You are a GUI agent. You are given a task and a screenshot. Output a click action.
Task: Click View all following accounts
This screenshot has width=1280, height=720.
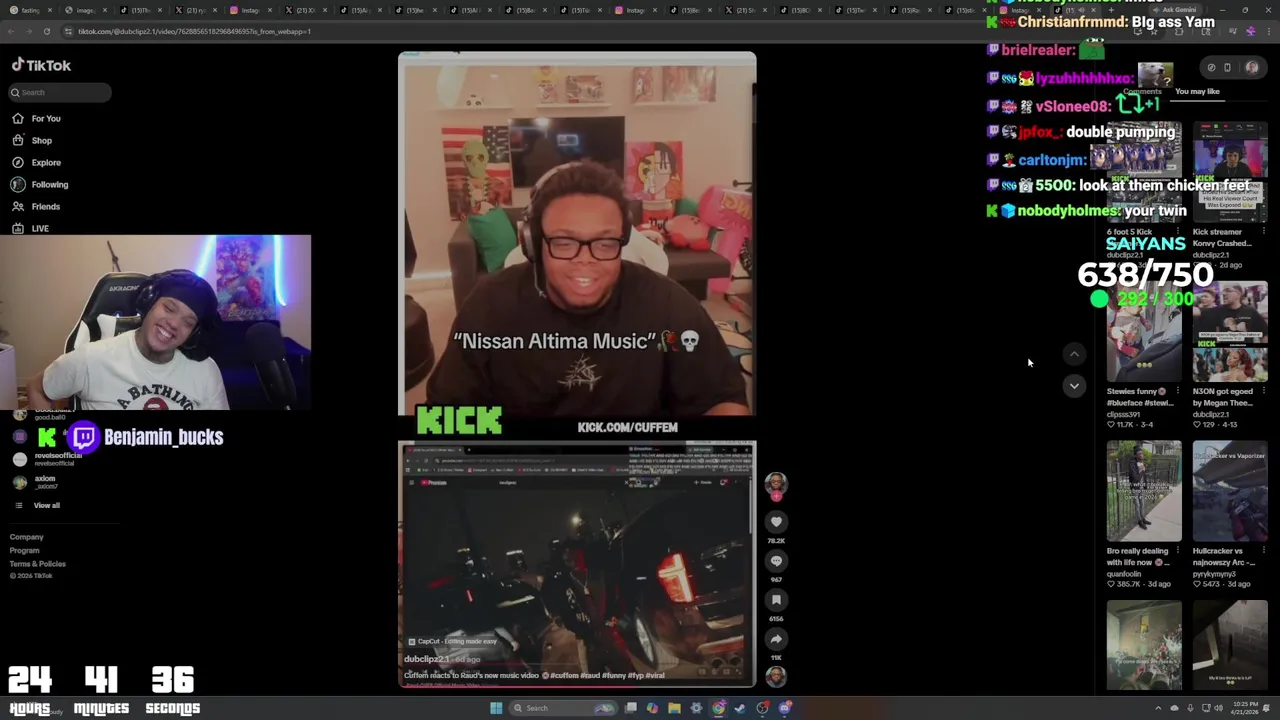38,505
